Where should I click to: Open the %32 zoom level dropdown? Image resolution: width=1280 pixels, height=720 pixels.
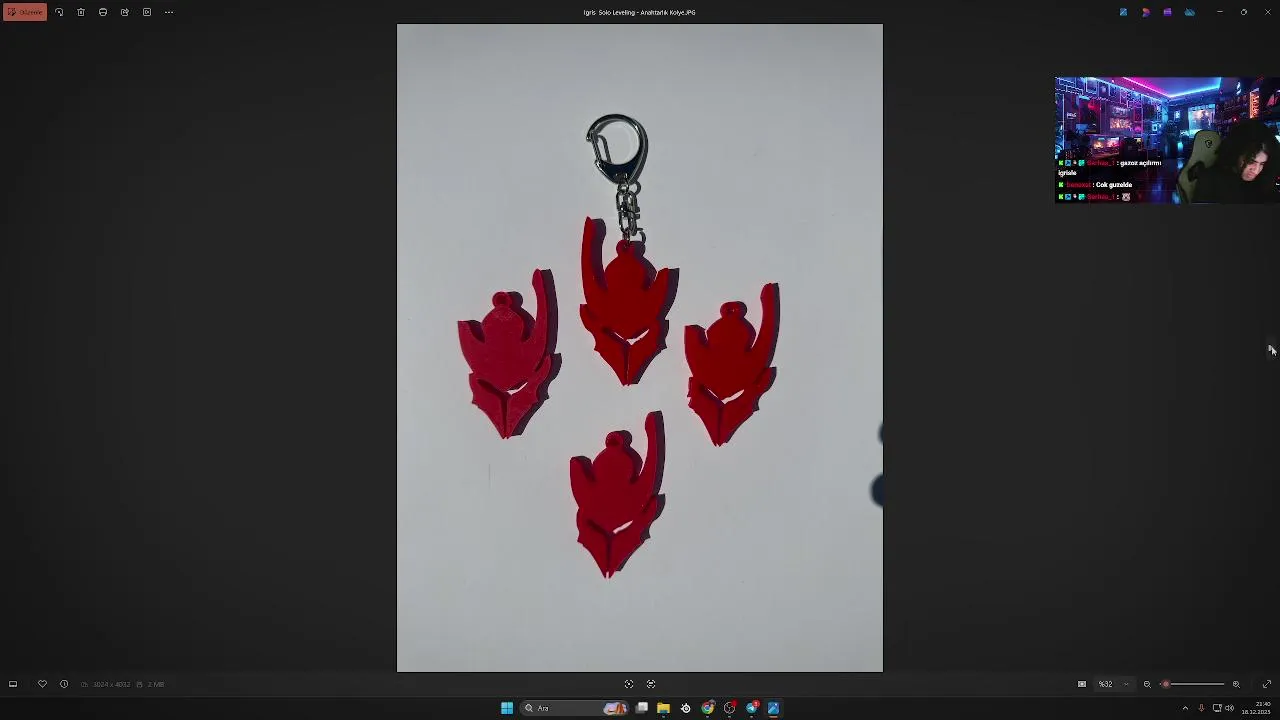[x=1113, y=684]
